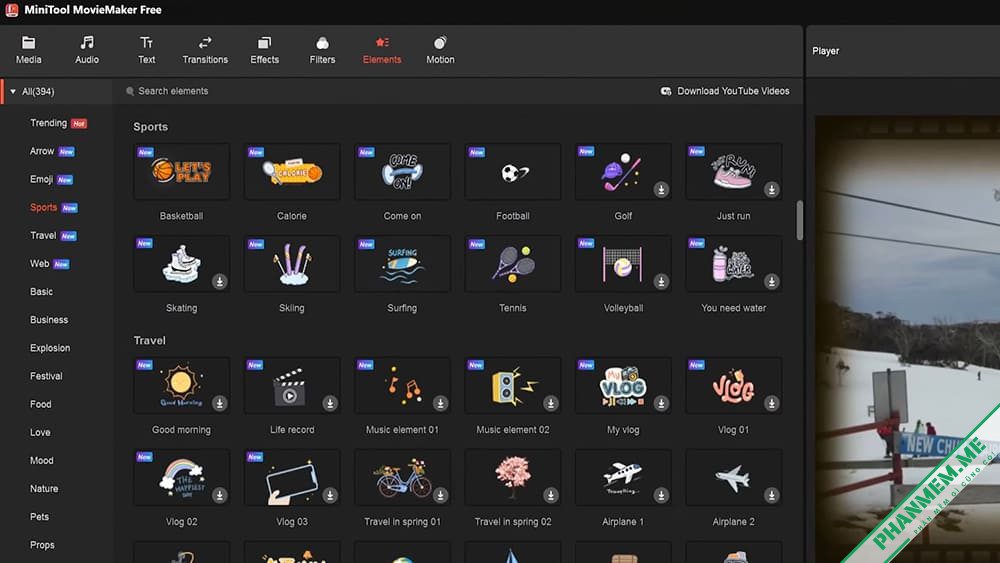The width and height of the screenshot is (1000, 563).
Task: Download the Airplane 1 element
Action: pyautogui.click(x=661, y=495)
